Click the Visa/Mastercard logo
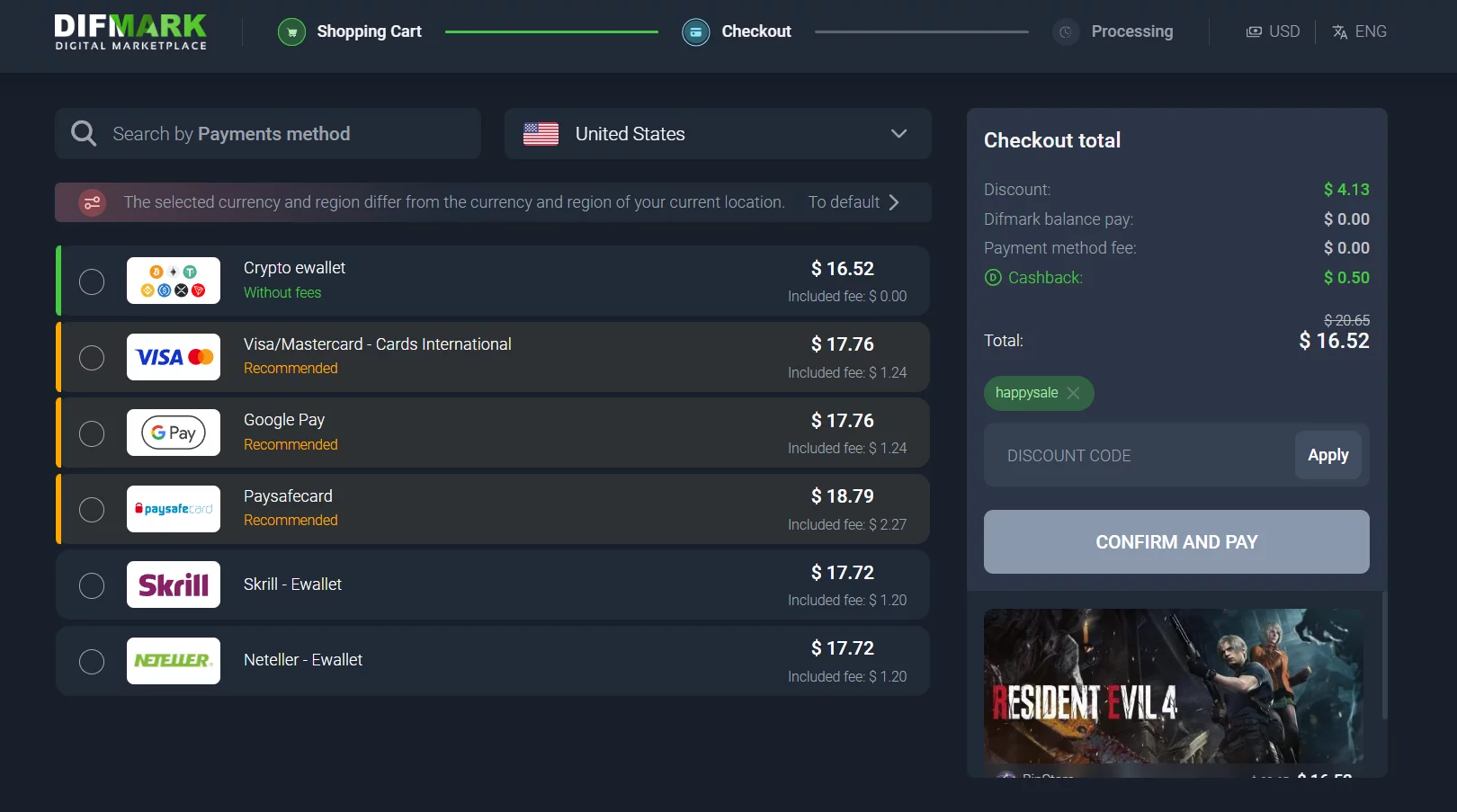This screenshot has width=1457, height=812. (x=174, y=357)
